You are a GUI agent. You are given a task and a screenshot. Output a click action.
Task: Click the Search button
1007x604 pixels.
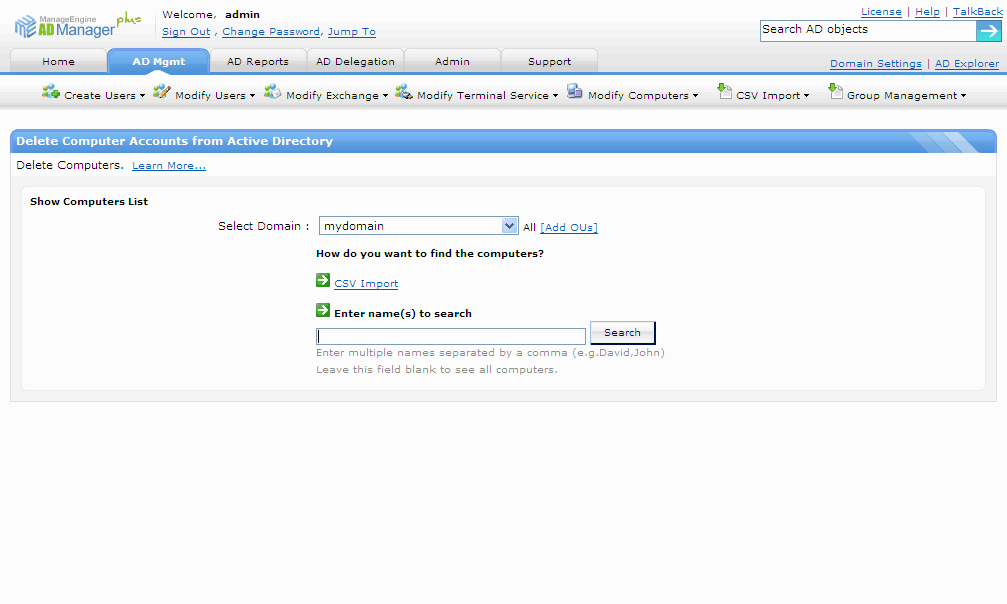(x=622, y=333)
